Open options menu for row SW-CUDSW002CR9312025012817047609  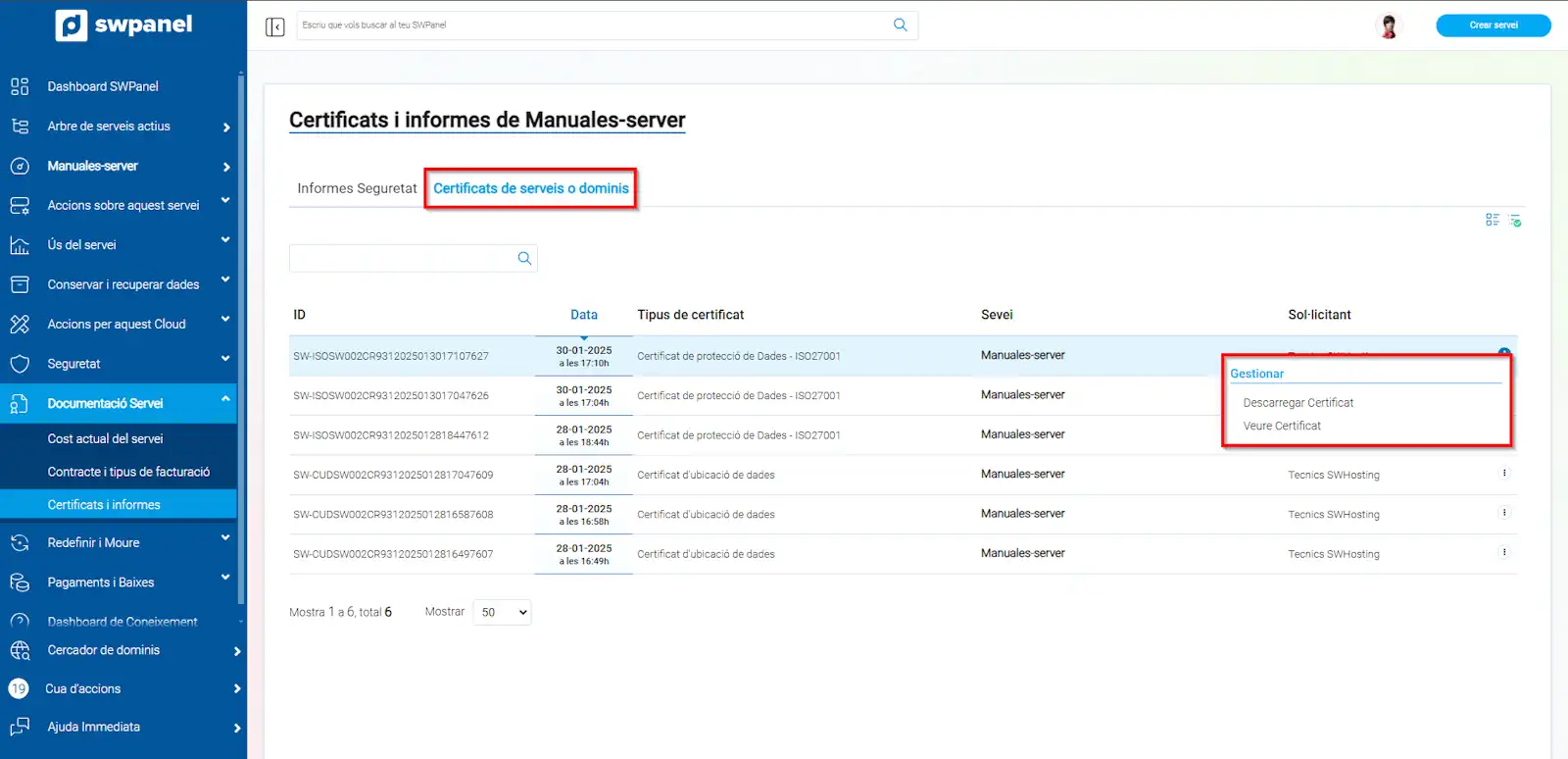(x=1504, y=474)
